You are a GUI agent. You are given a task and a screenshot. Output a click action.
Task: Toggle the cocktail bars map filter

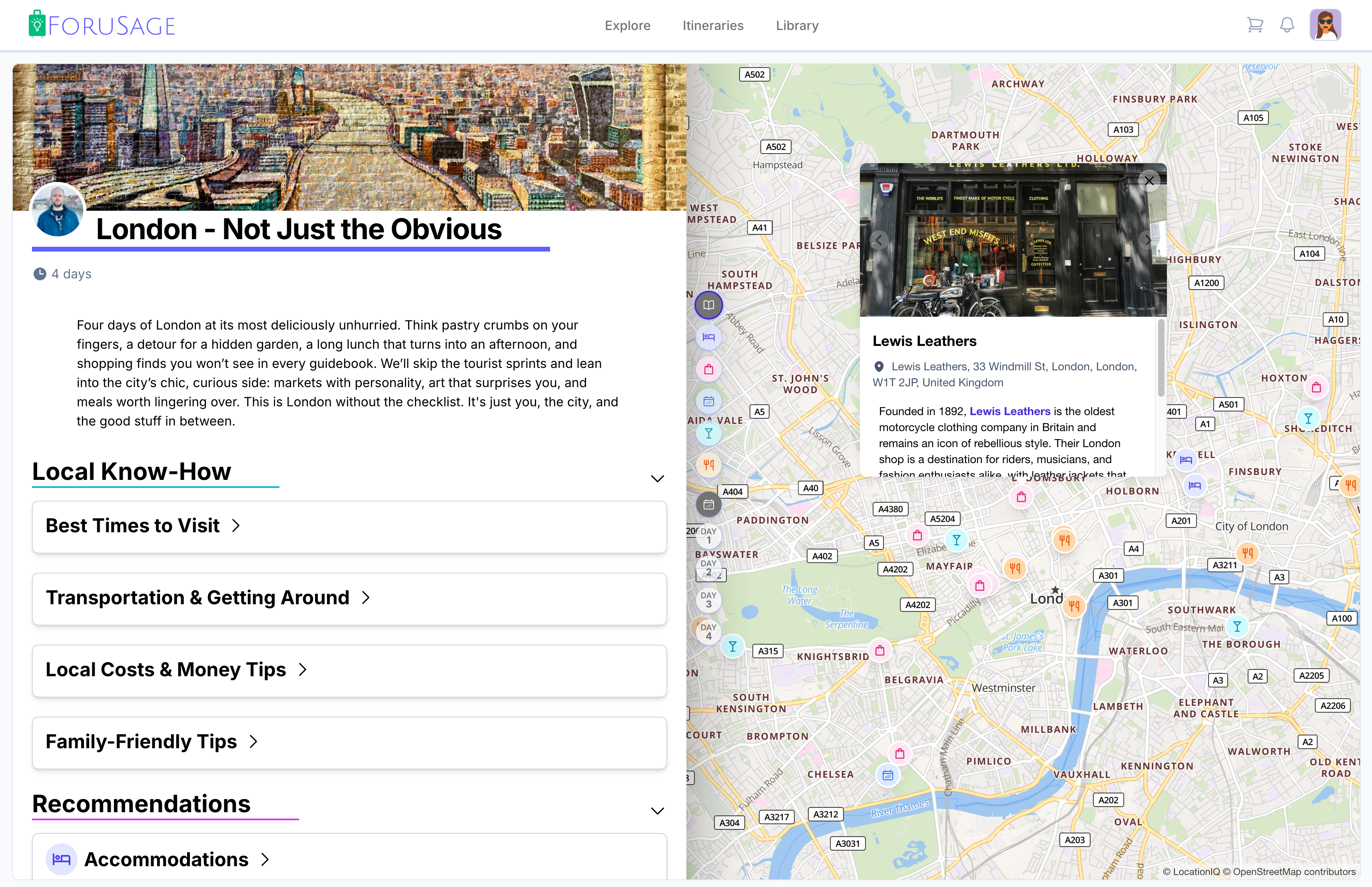[x=709, y=433]
